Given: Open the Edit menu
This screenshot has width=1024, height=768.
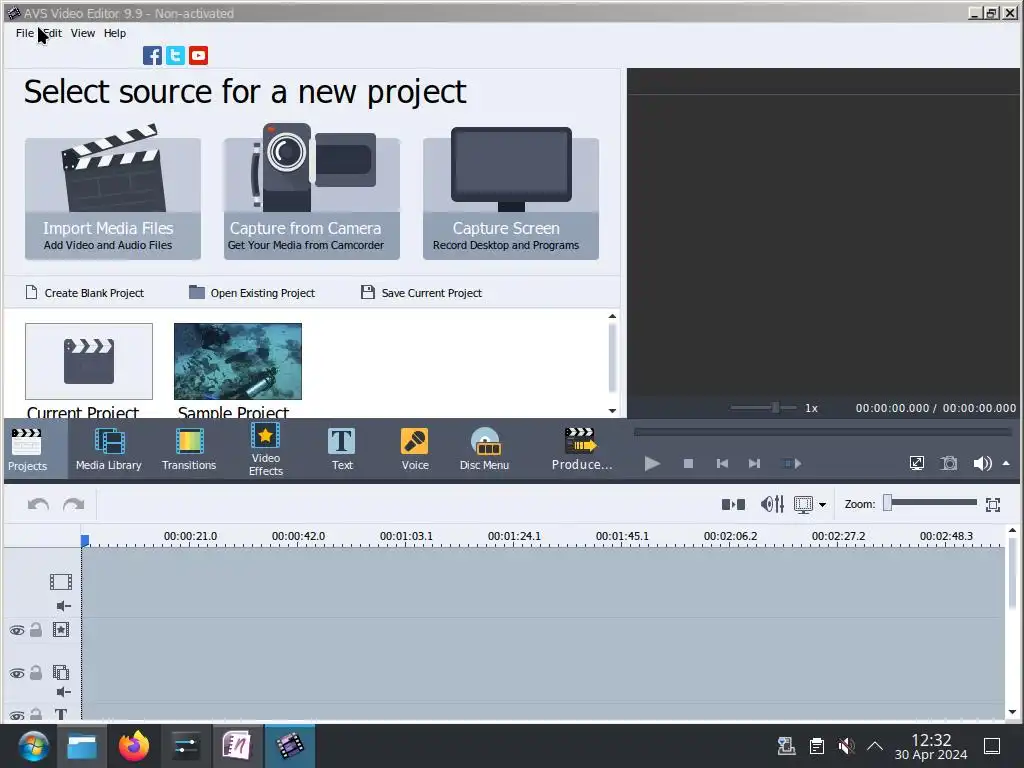Looking at the screenshot, I should point(52,33).
